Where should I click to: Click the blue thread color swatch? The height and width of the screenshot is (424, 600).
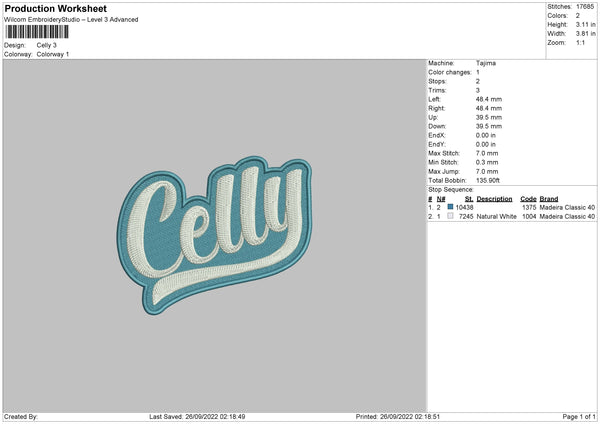tap(450, 207)
